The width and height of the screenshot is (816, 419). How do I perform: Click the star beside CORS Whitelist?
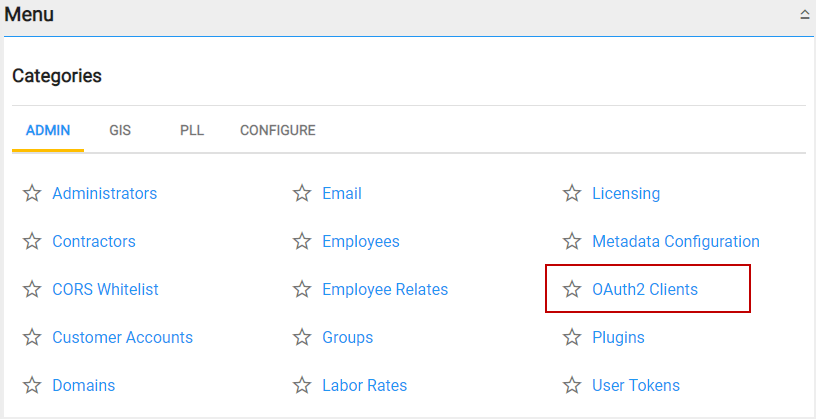coord(32,289)
